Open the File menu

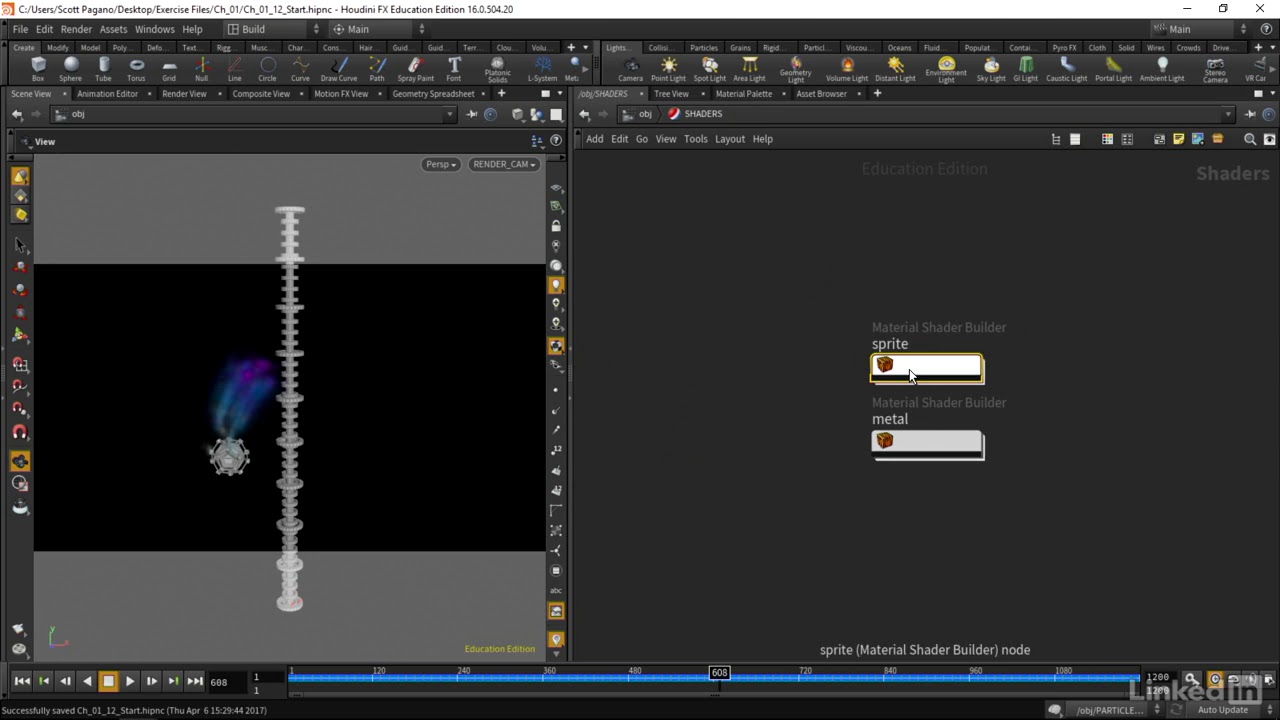pyautogui.click(x=20, y=29)
